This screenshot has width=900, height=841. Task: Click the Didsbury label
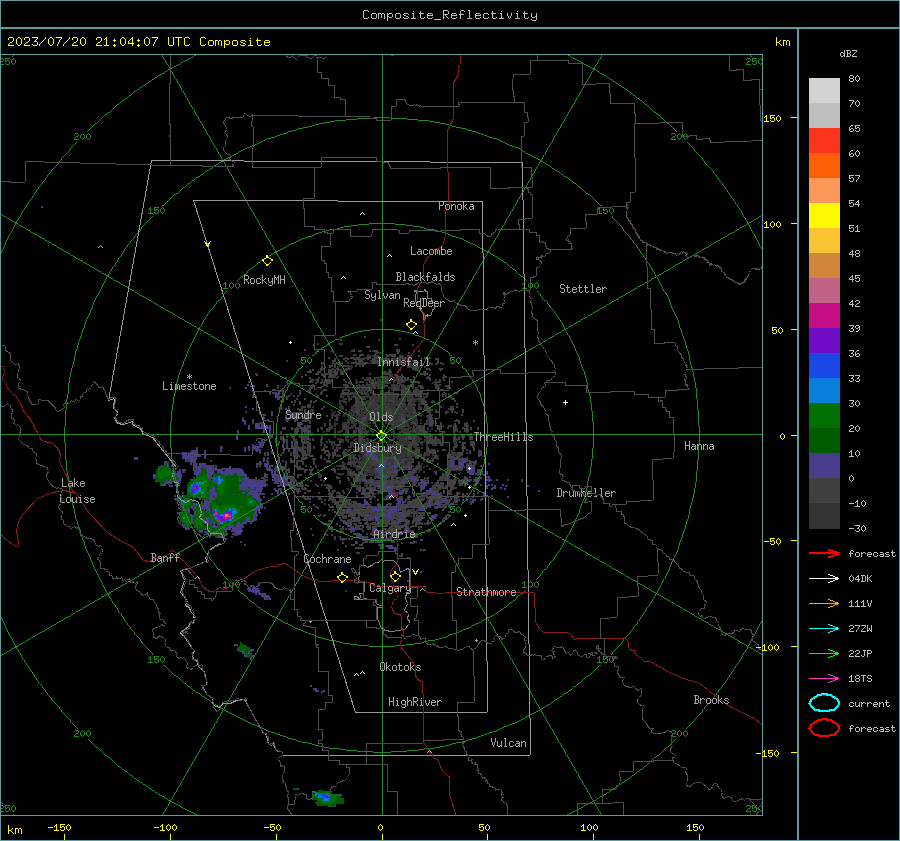tap(377, 448)
